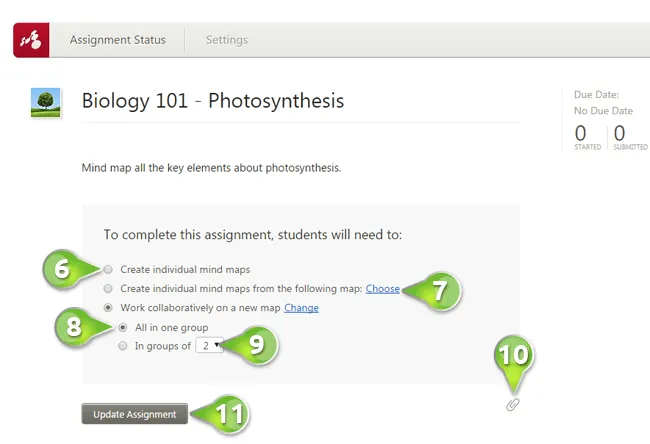Choose Work collaboratively on a new map
The height and width of the screenshot is (444, 650).
pyautogui.click(x=109, y=308)
